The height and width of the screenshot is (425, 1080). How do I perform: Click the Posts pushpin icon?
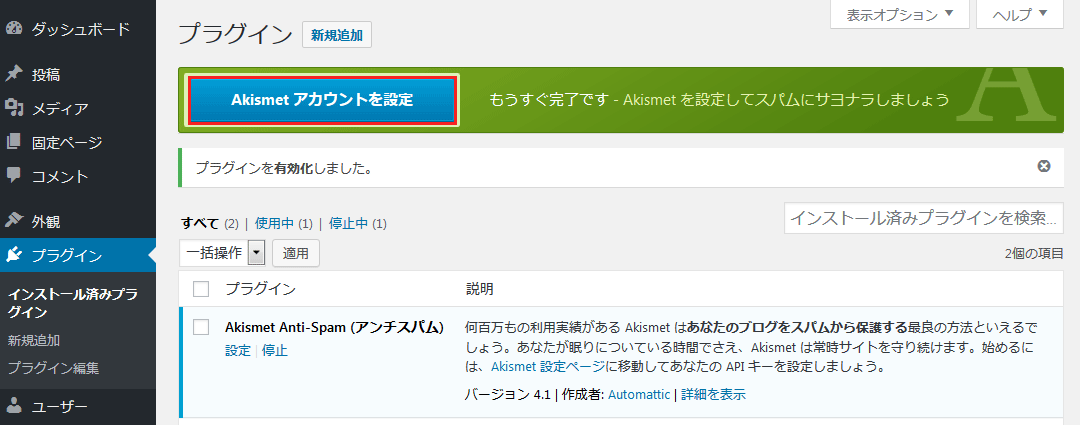[14, 74]
